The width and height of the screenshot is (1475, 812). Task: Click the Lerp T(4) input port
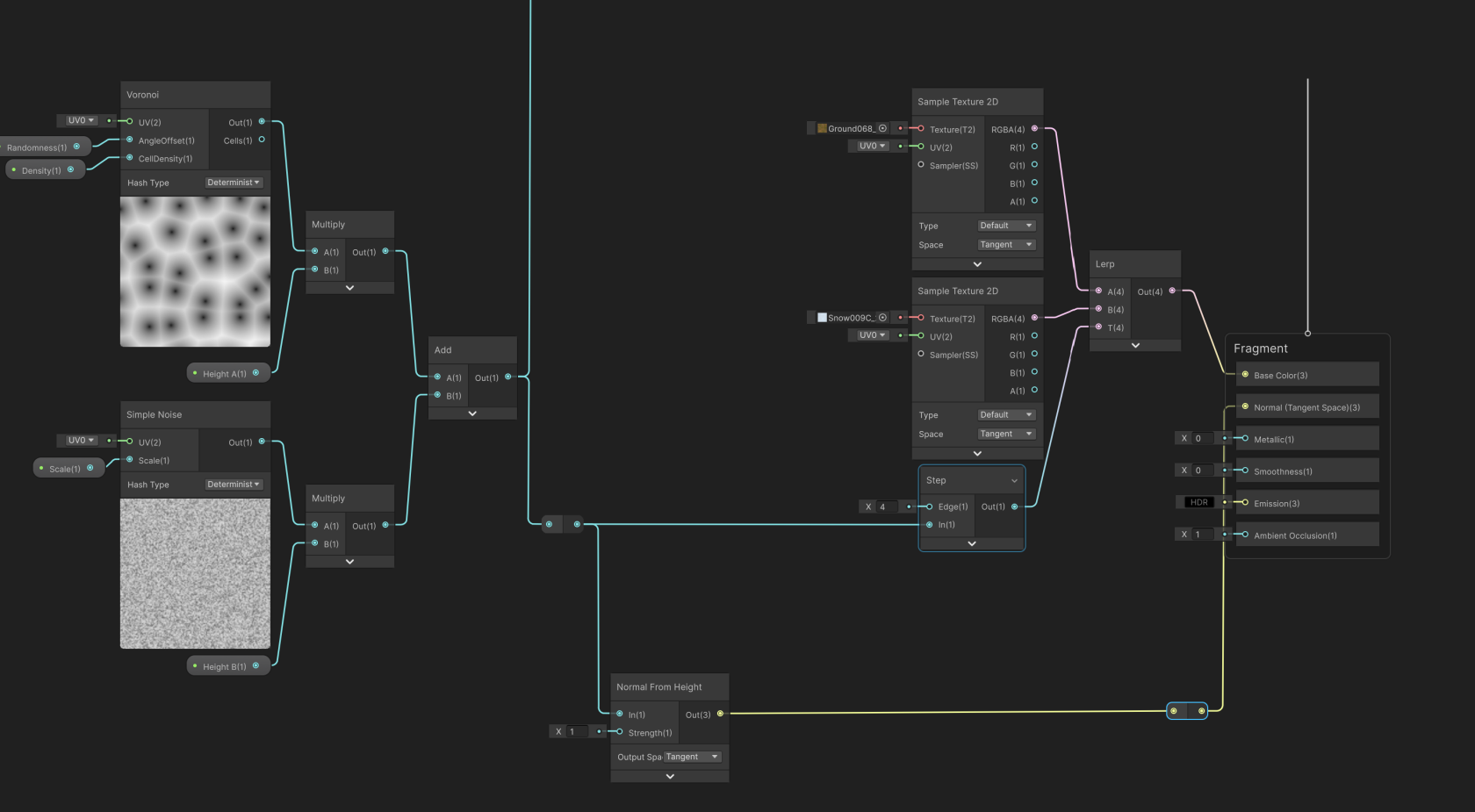tap(1098, 327)
